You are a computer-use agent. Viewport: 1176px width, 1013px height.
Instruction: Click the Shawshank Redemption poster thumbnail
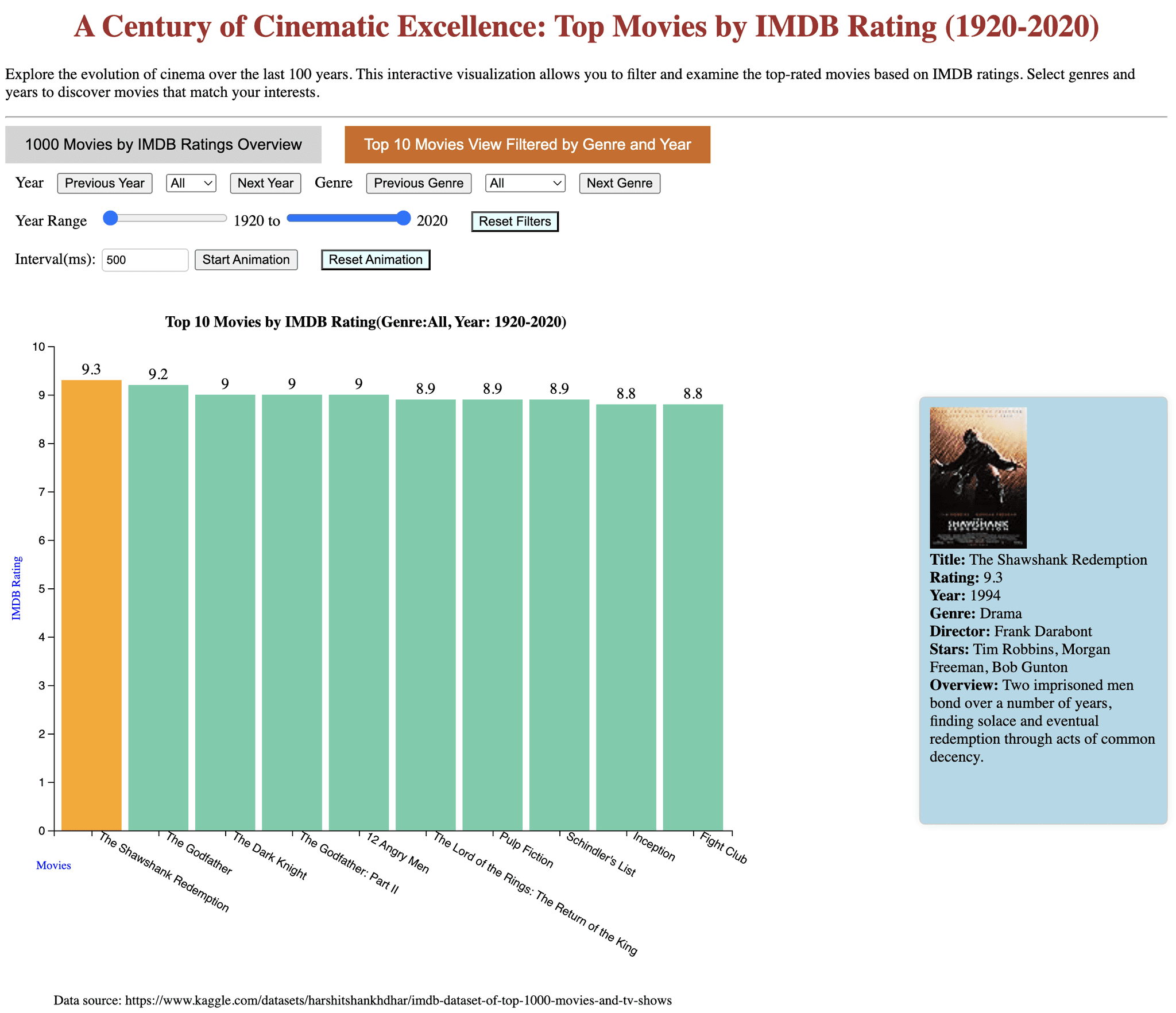(x=977, y=478)
